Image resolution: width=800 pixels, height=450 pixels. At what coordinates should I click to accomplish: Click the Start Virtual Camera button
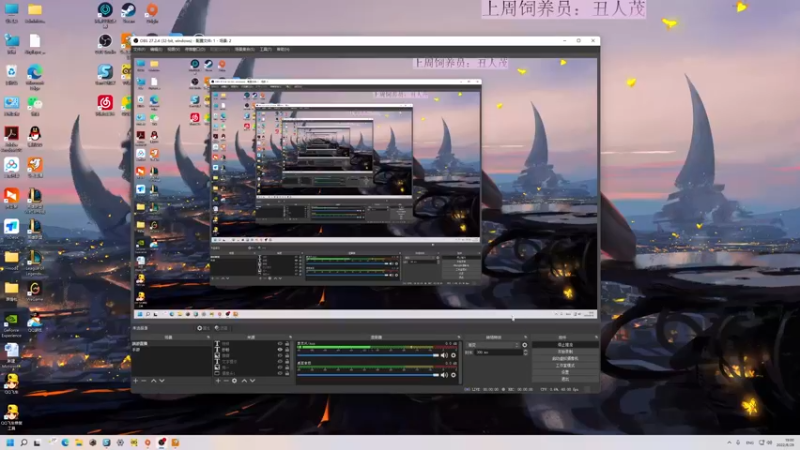pos(565,359)
